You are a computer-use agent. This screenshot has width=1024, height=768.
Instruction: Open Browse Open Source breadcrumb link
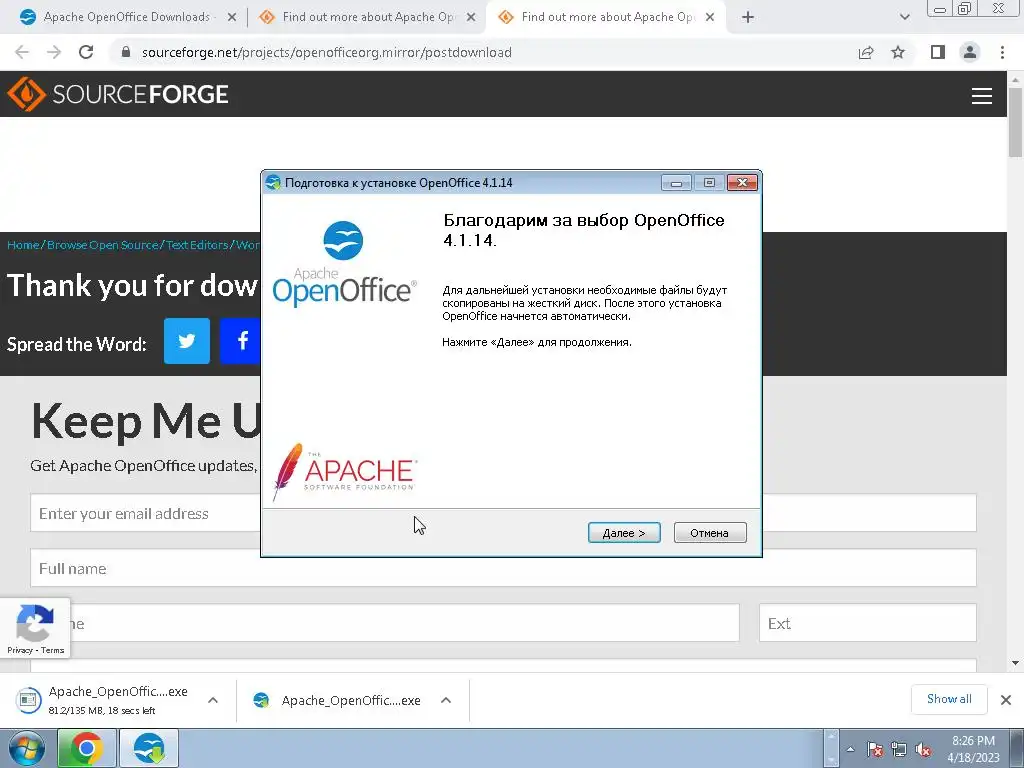(x=103, y=245)
